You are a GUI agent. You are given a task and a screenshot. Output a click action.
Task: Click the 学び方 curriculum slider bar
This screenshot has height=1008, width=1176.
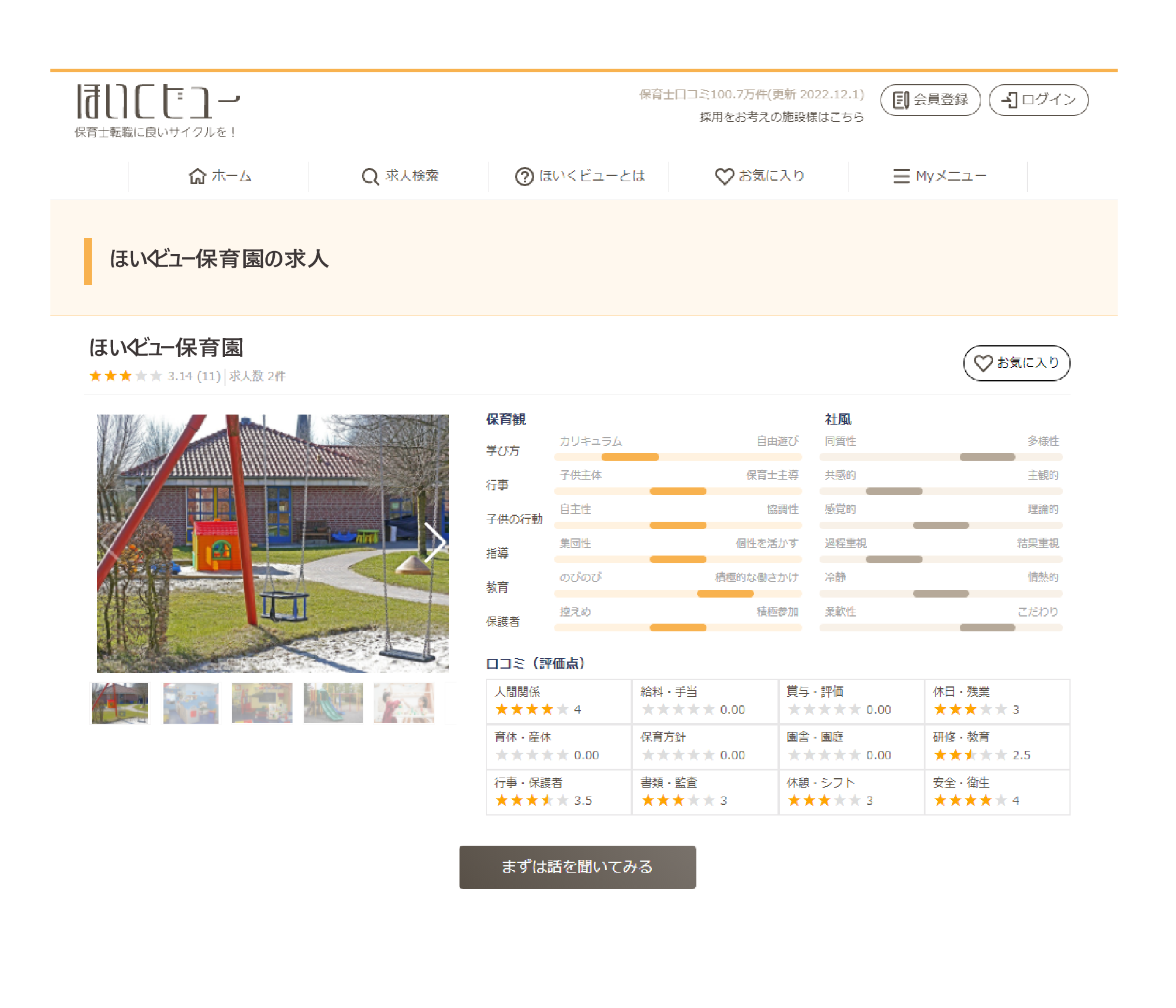tap(678, 457)
